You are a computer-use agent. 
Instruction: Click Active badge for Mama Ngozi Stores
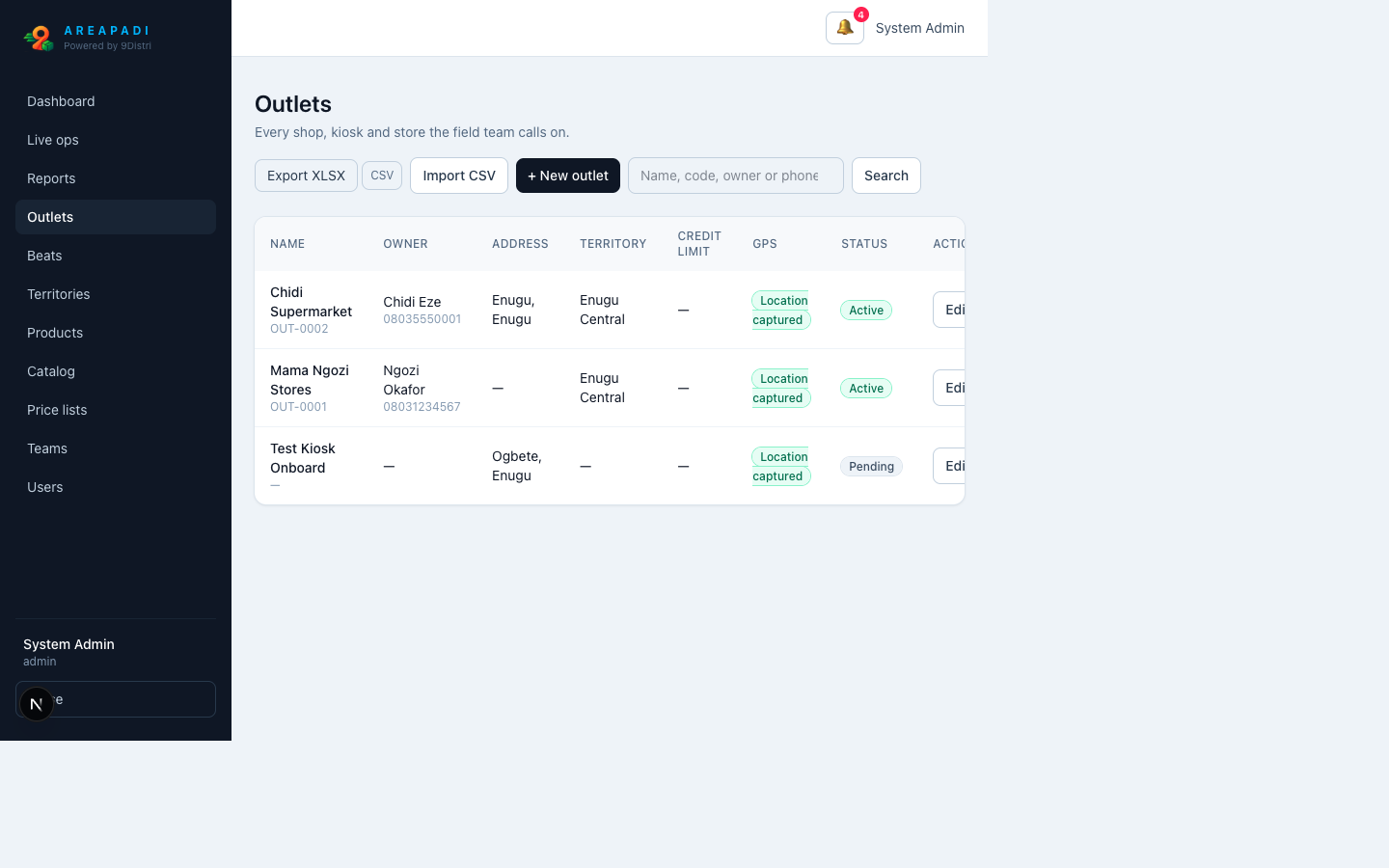(866, 388)
